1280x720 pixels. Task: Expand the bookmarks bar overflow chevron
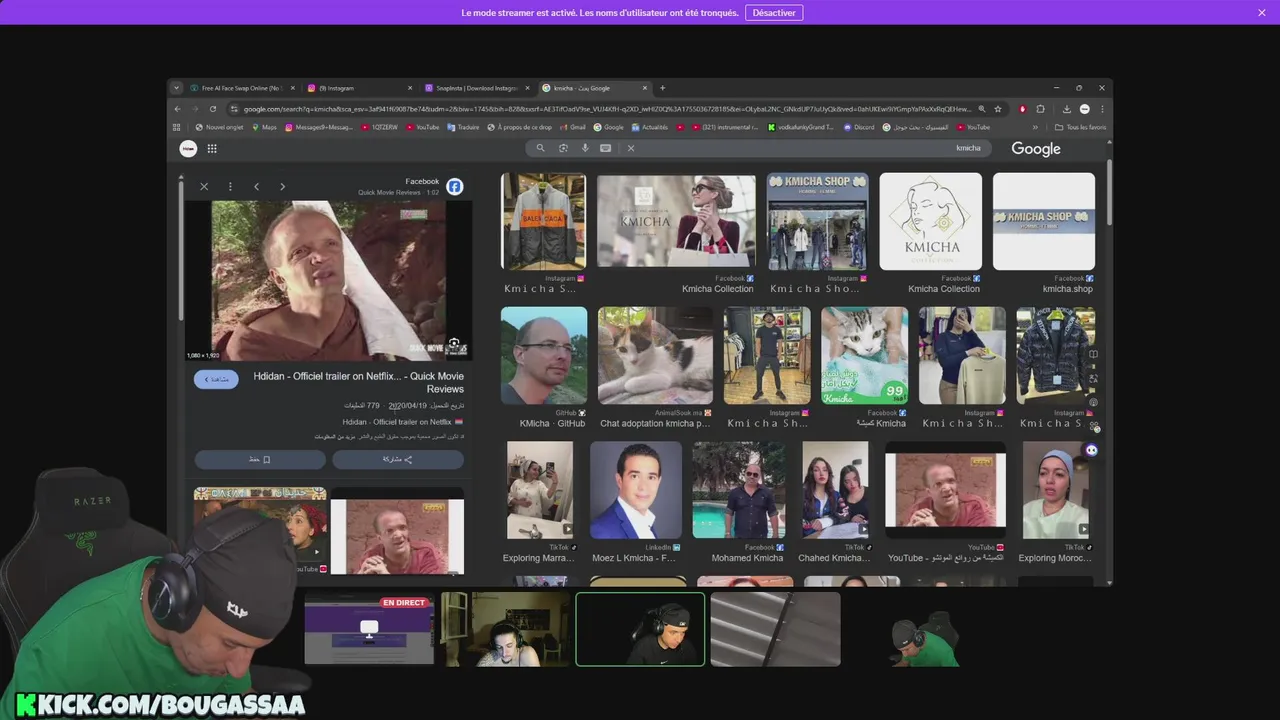[x=1035, y=127]
